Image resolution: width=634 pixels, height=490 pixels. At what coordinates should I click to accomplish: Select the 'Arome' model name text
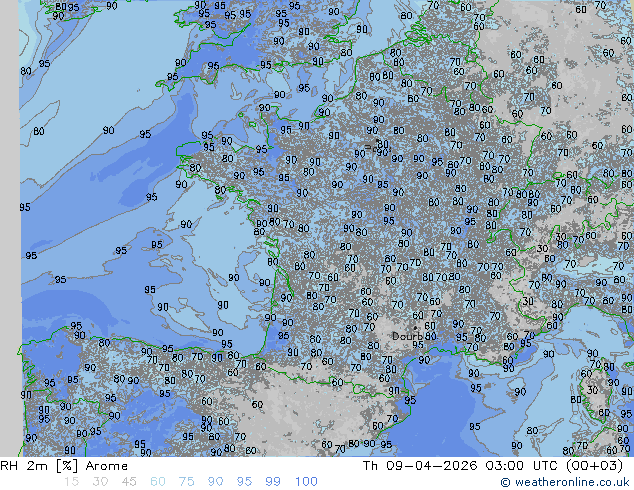(107, 466)
